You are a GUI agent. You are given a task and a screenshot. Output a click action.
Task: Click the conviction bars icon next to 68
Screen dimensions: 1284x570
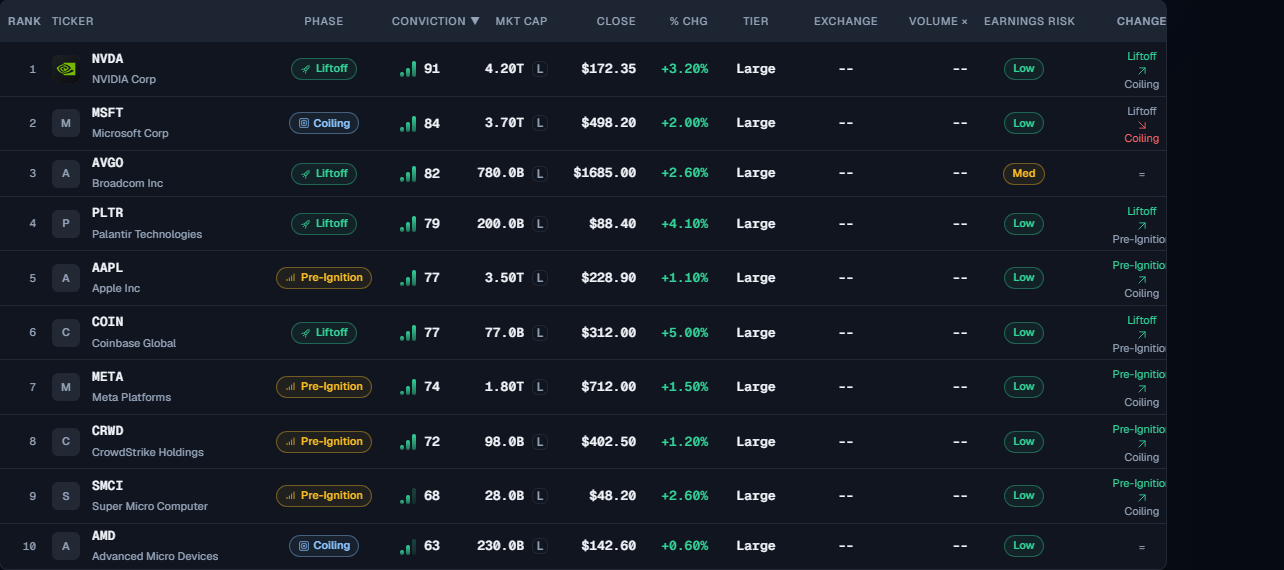click(x=408, y=496)
